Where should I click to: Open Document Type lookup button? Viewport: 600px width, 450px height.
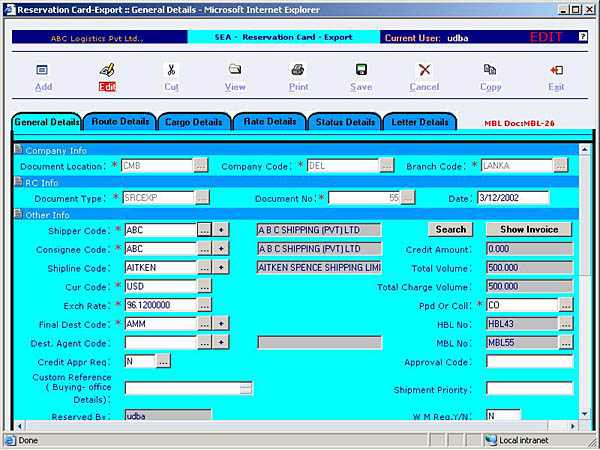point(202,198)
